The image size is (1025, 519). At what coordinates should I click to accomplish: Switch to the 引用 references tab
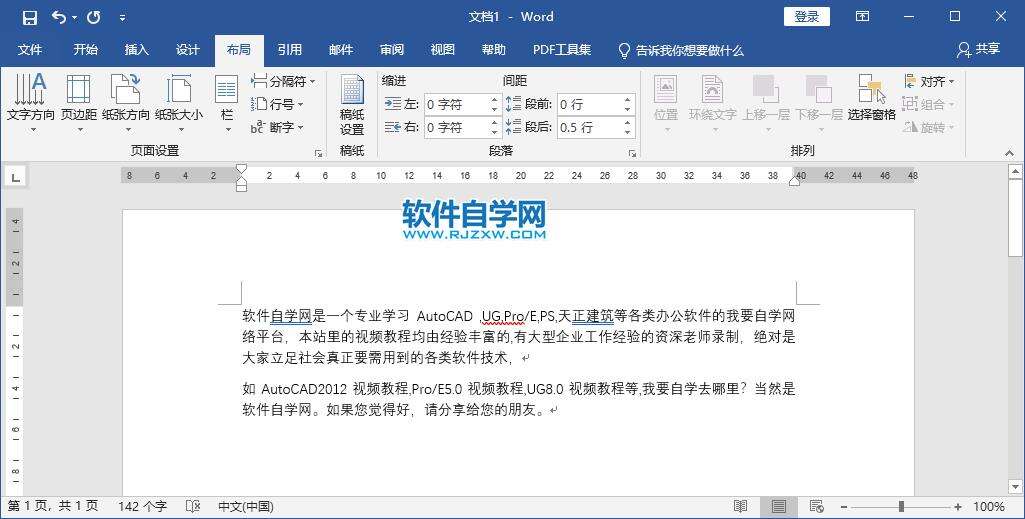pyautogui.click(x=290, y=50)
